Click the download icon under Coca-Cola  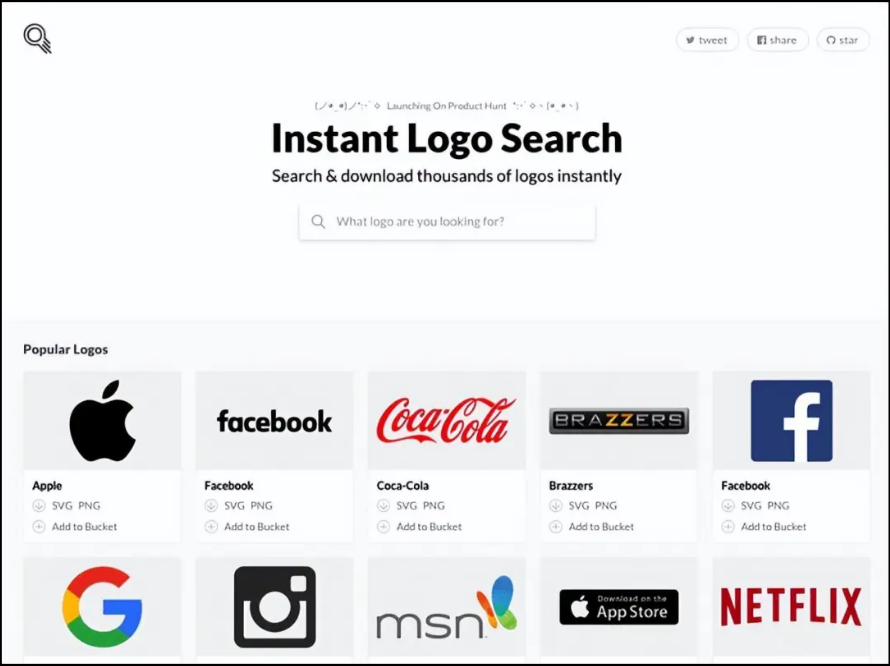tap(383, 505)
